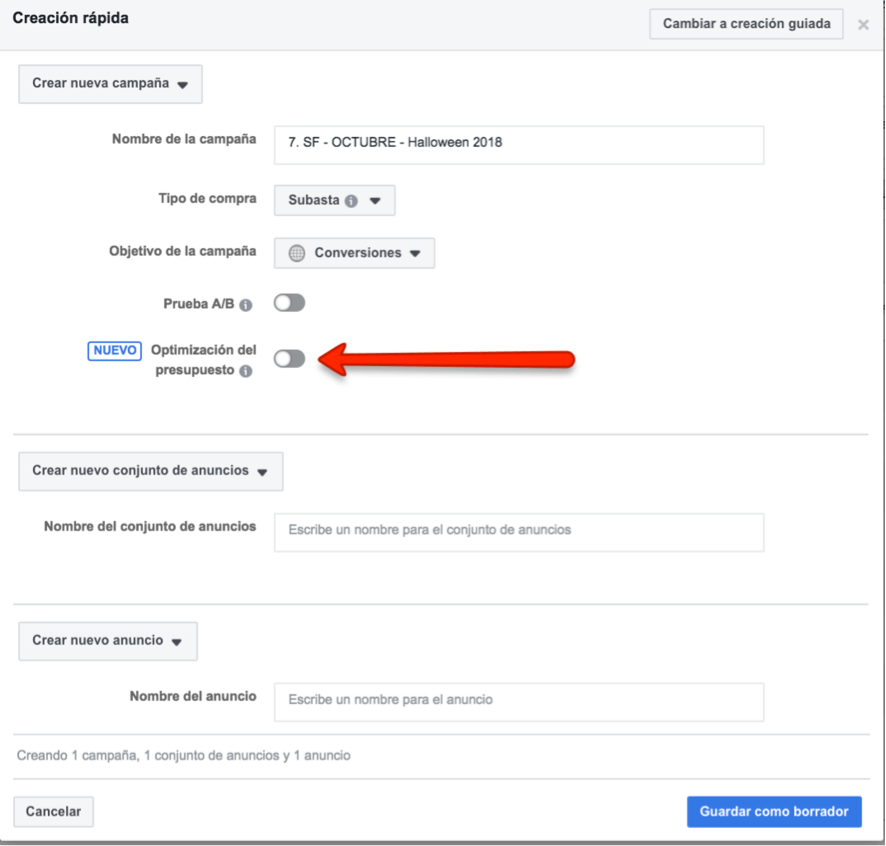Image resolution: width=886 pixels, height=846 pixels.
Task: Enable the Prueba A/B toggle
Action: click(289, 303)
